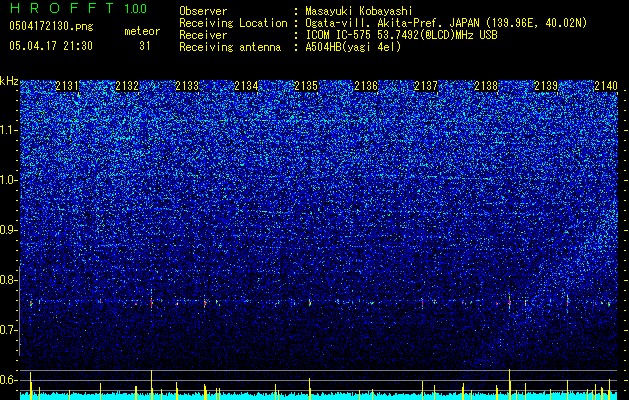Screen dimensions: 629x400
Task: Click the time marker 2131
Action: click(x=67, y=85)
